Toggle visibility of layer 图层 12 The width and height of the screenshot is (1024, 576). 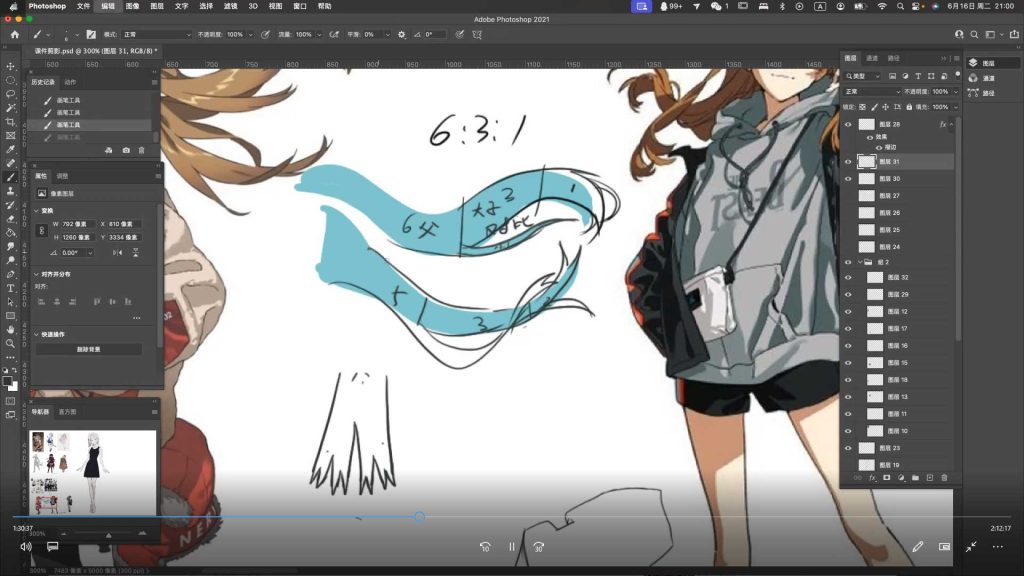[x=848, y=312]
